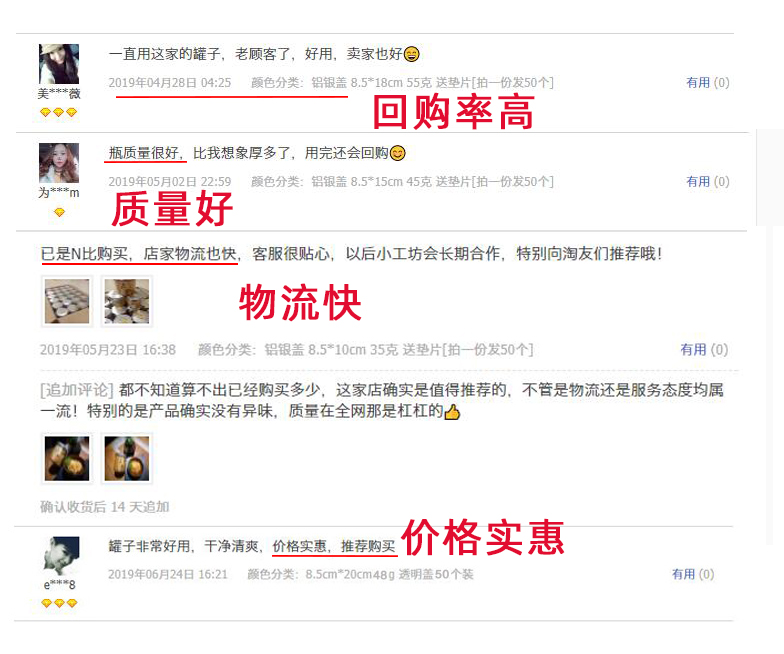Click username e***8
The image size is (784, 654).
click(60, 584)
